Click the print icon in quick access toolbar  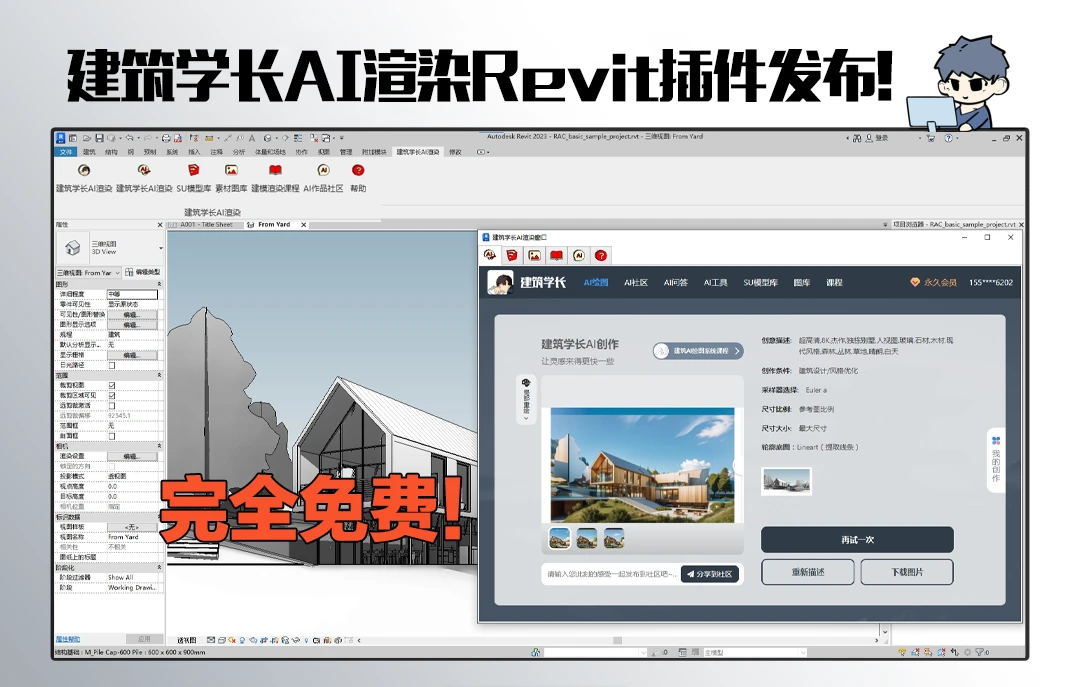coord(166,138)
